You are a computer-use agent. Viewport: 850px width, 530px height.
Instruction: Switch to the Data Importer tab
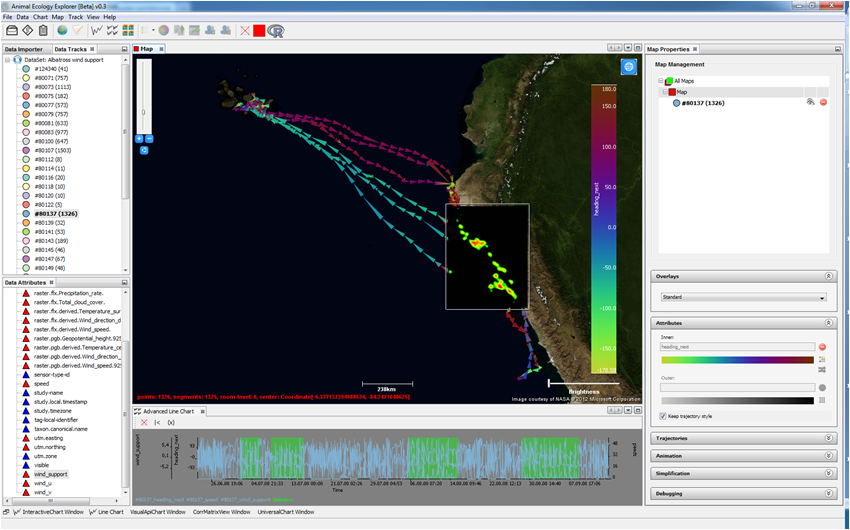coord(23,49)
